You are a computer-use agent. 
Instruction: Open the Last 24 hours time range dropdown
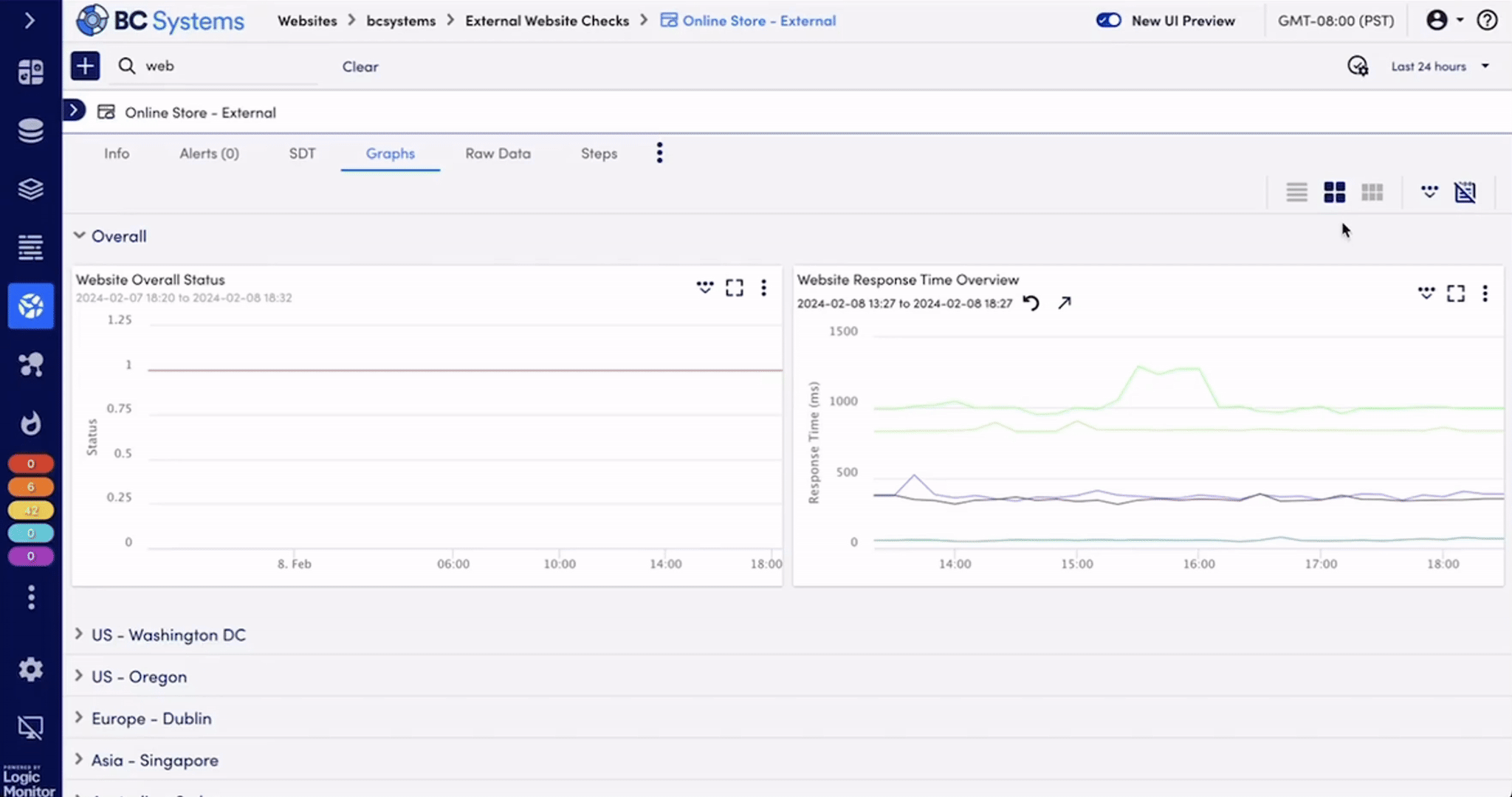click(x=1436, y=66)
